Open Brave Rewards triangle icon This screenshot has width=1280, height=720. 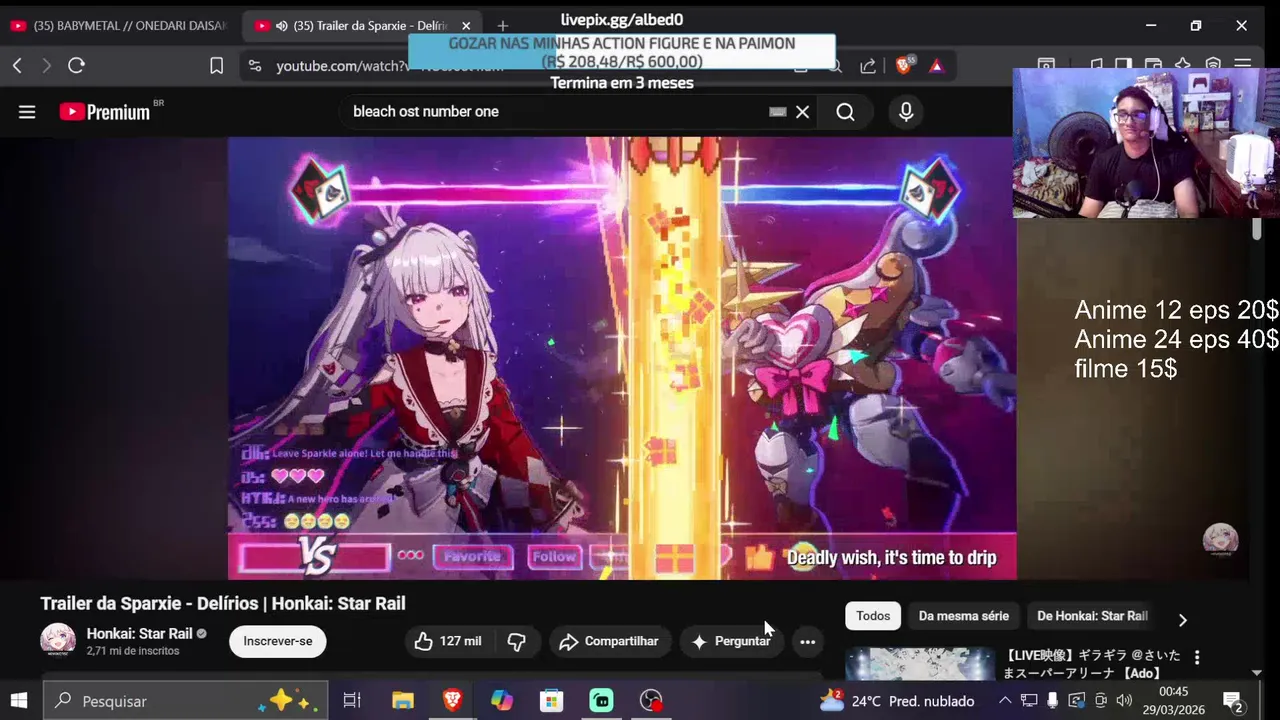click(x=936, y=66)
